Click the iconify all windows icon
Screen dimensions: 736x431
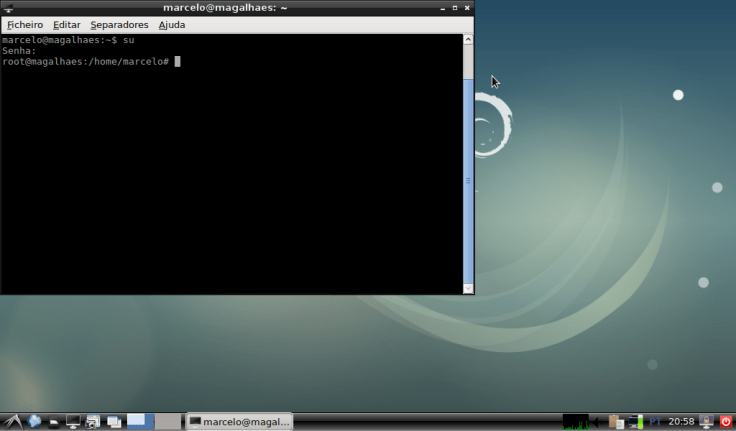(x=114, y=421)
